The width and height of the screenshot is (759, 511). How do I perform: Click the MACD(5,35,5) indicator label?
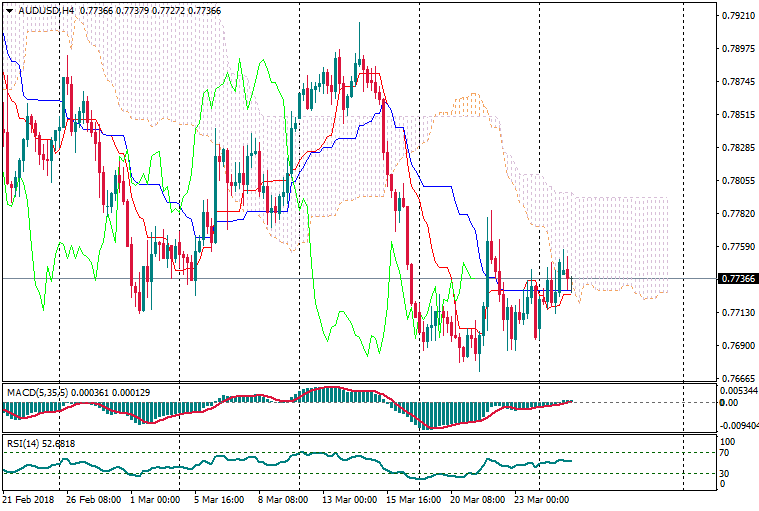click(x=37, y=391)
